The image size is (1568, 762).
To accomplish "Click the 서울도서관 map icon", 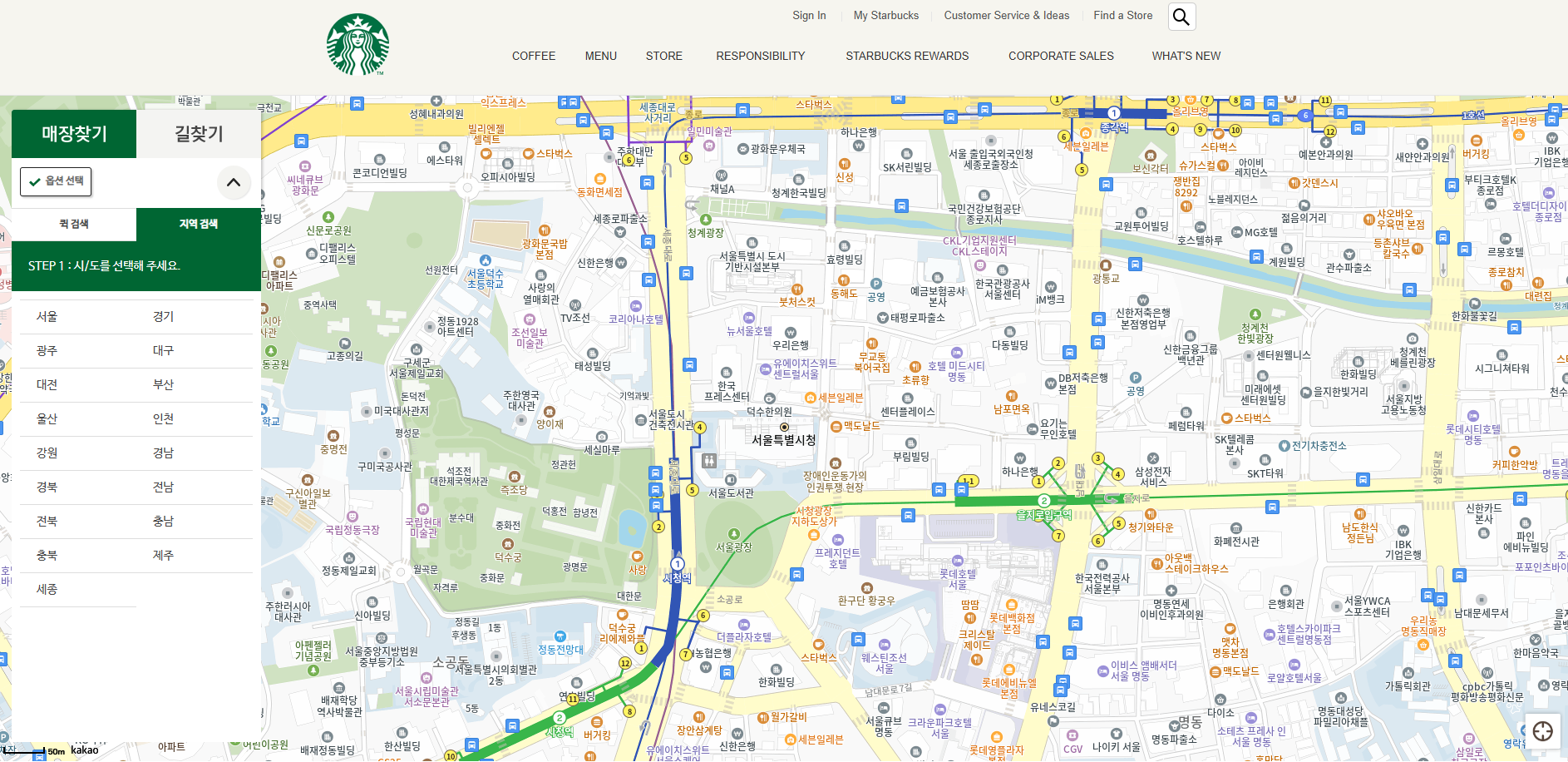I will 731,480.
